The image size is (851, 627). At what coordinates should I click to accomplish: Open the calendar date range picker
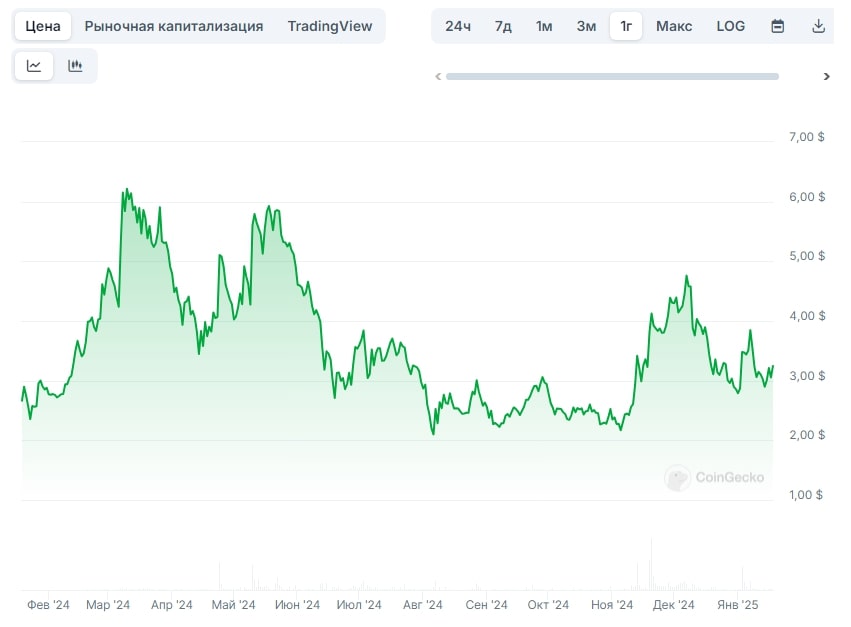coord(777,26)
